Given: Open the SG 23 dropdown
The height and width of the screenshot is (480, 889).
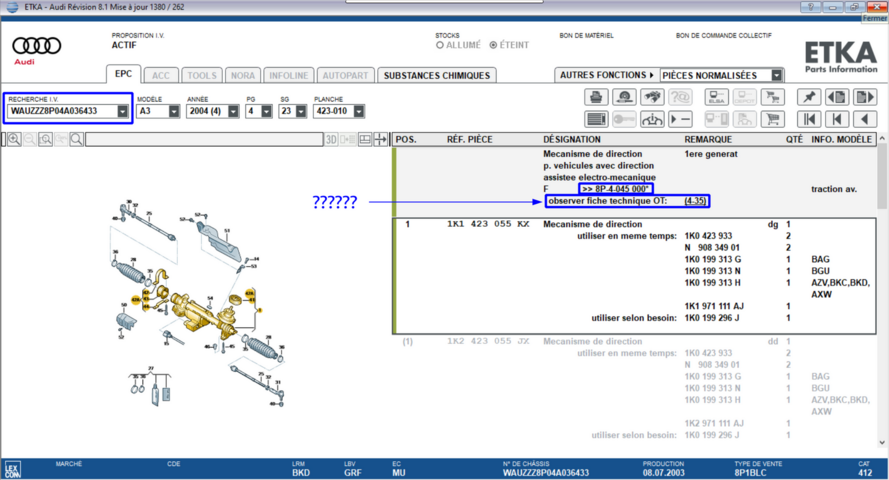Looking at the screenshot, I should (301, 111).
